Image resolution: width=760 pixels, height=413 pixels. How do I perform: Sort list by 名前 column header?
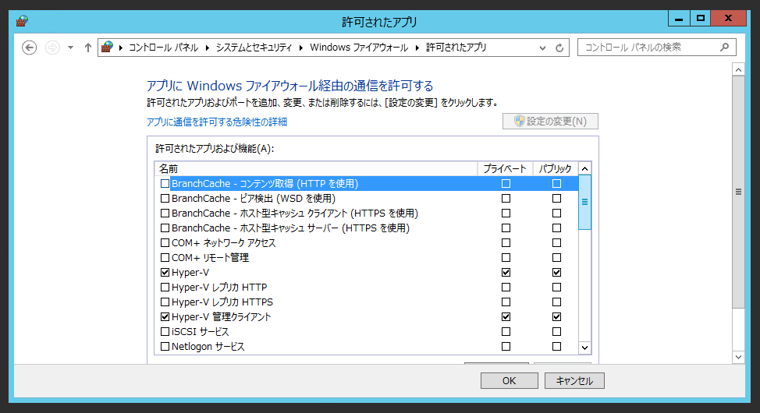[x=316, y=169]
